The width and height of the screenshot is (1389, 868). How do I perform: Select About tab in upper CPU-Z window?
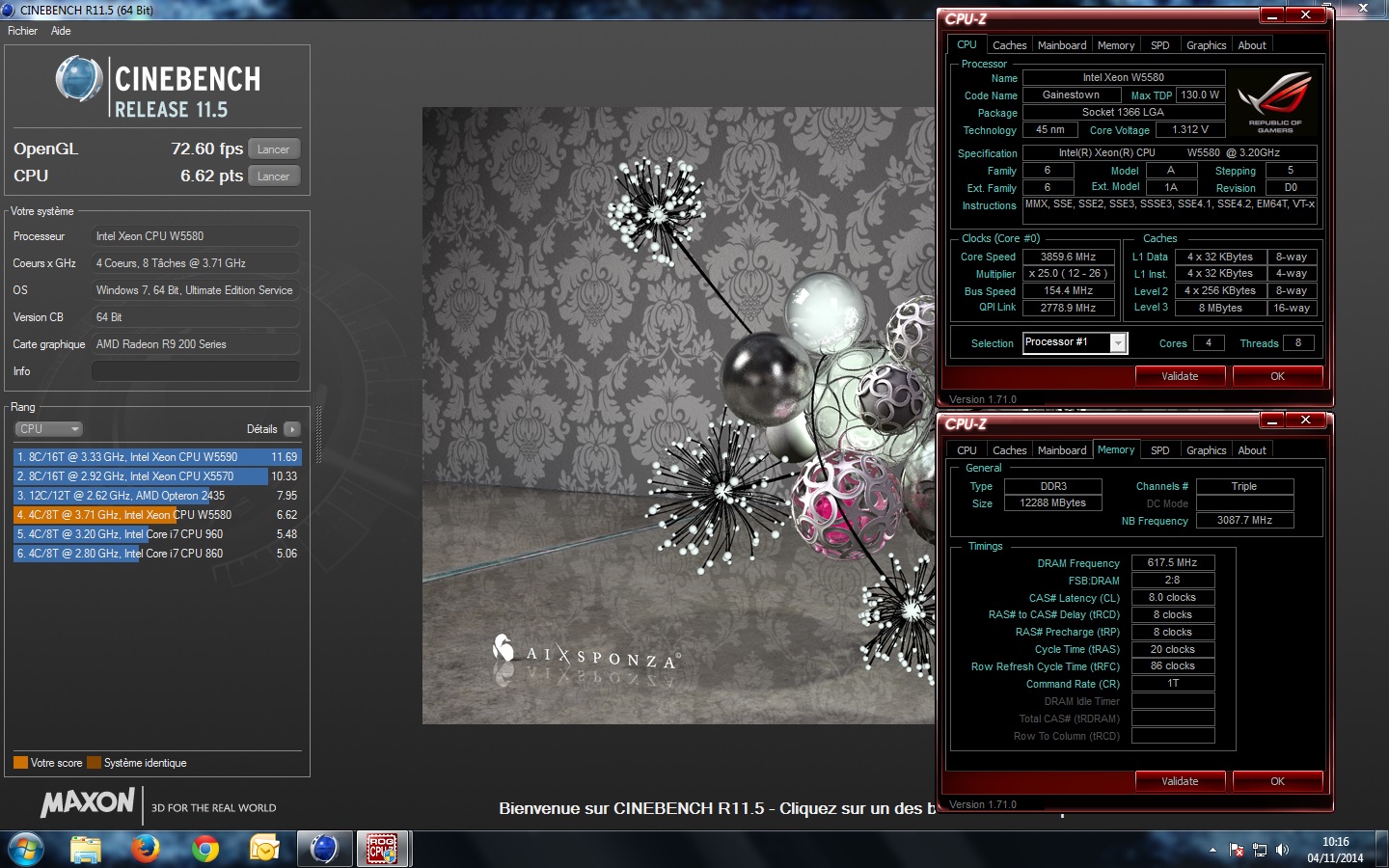click(1252, 45)
